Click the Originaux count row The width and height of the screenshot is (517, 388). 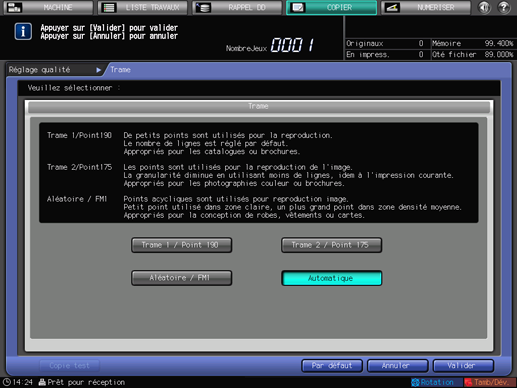[x=387, y=44]
